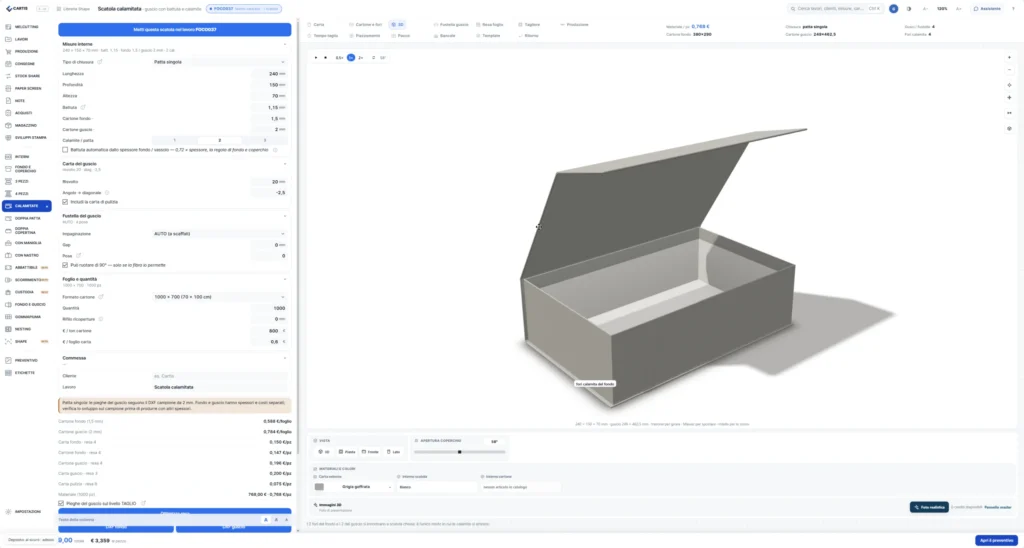
Task: Collapse the Carta del guscio section
Action: click(x=285, y=164)
